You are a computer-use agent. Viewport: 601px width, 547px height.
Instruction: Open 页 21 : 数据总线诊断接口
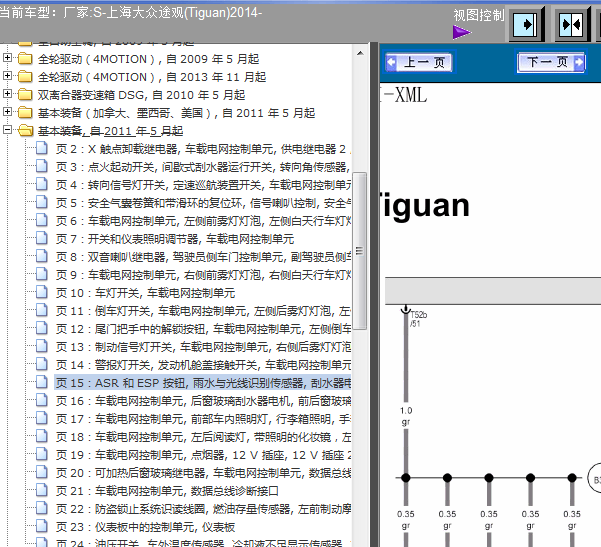pos(167,491)
